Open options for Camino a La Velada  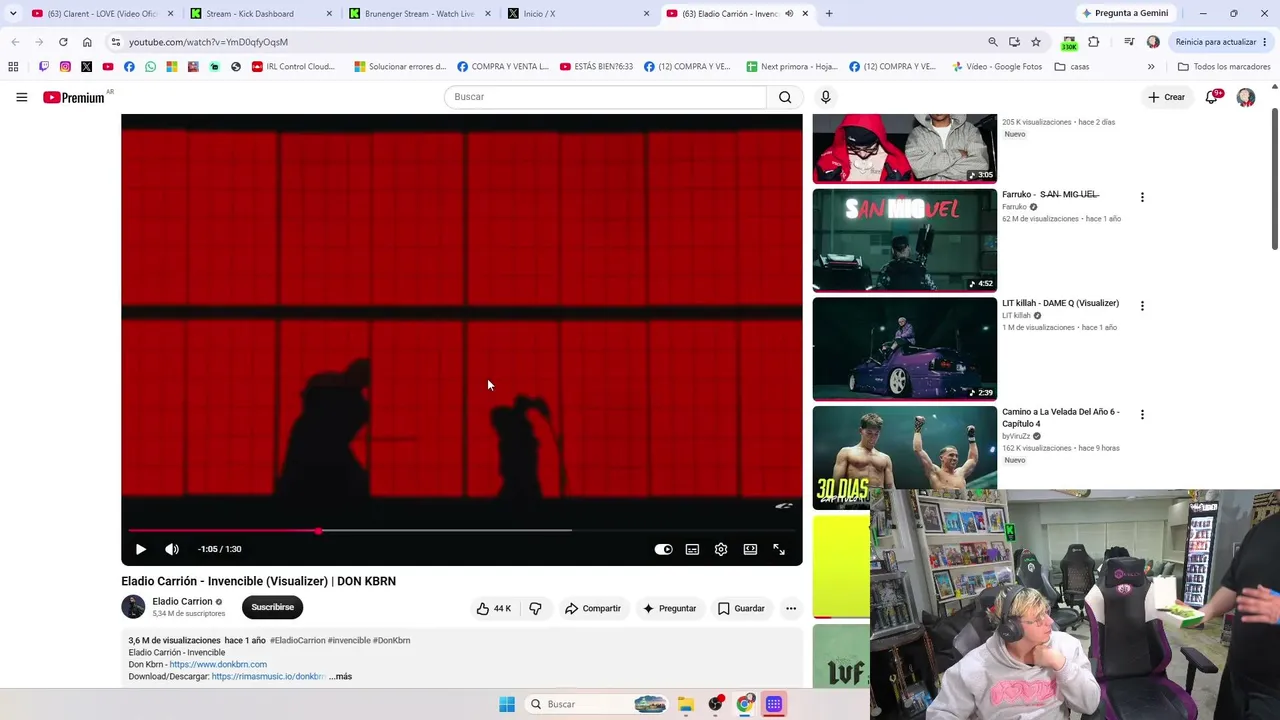click(1142, 414)
